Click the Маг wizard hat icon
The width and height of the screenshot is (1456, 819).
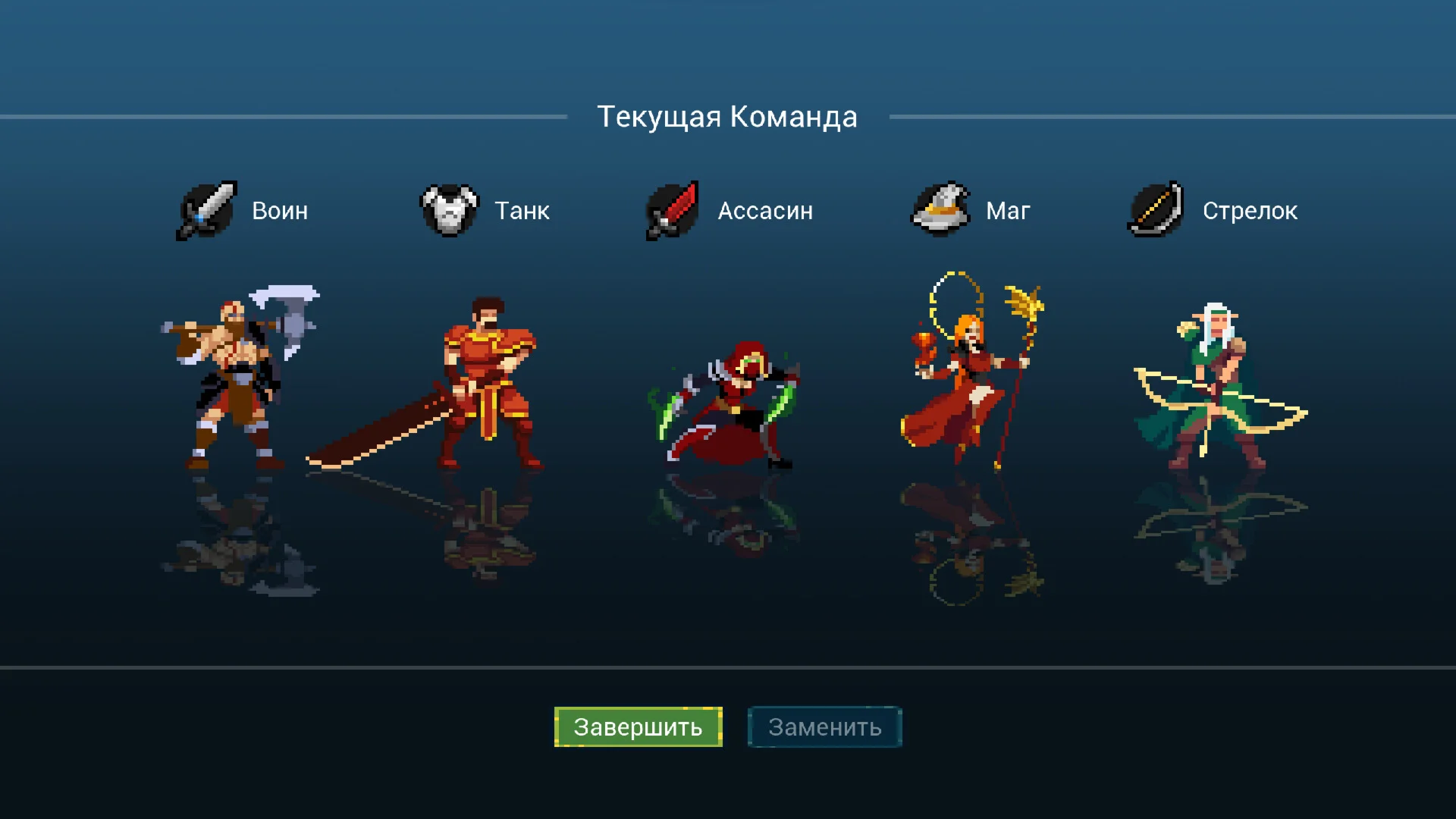940,209
